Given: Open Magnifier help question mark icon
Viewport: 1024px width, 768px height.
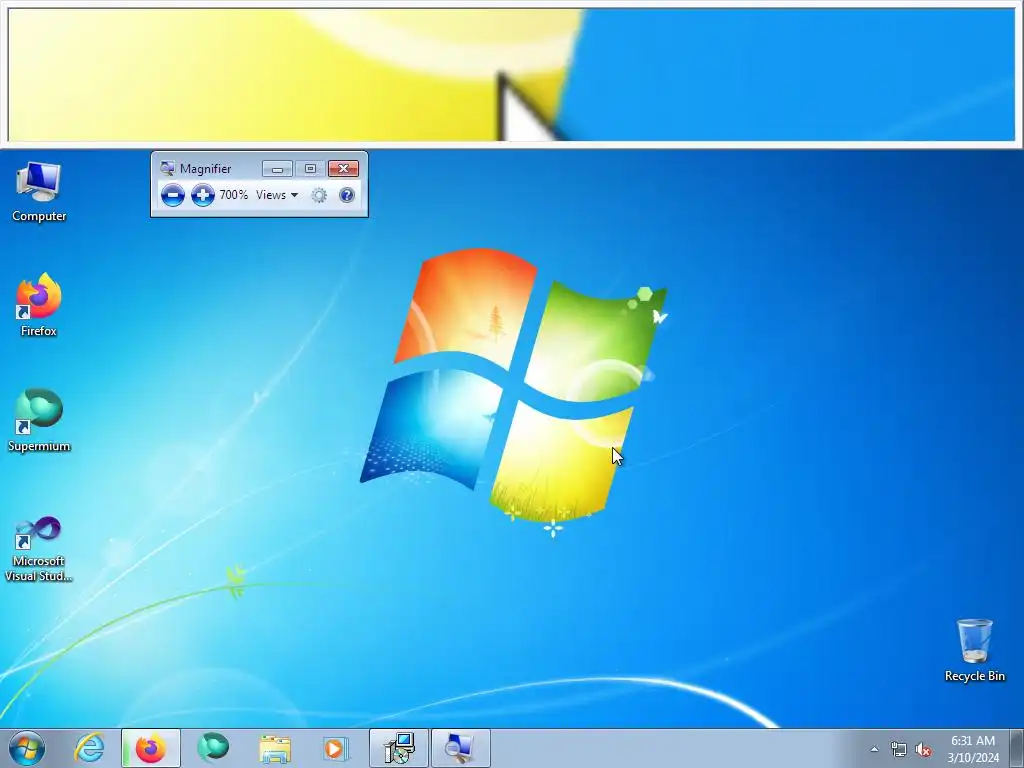Looking at the screenshot, I should (347, 195).
